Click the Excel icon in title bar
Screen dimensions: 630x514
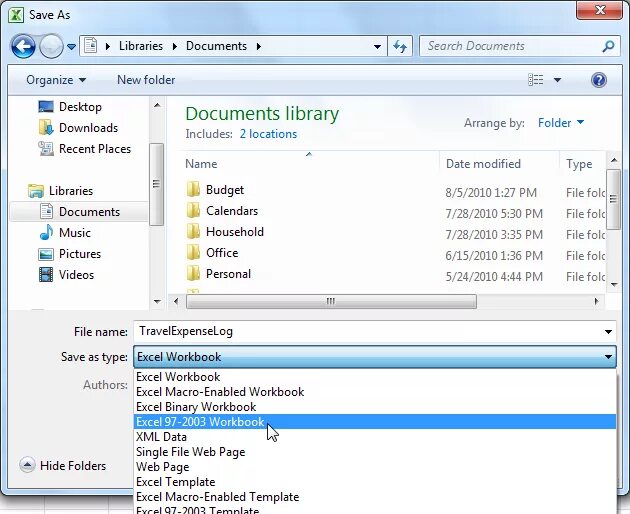coord(16,15)
